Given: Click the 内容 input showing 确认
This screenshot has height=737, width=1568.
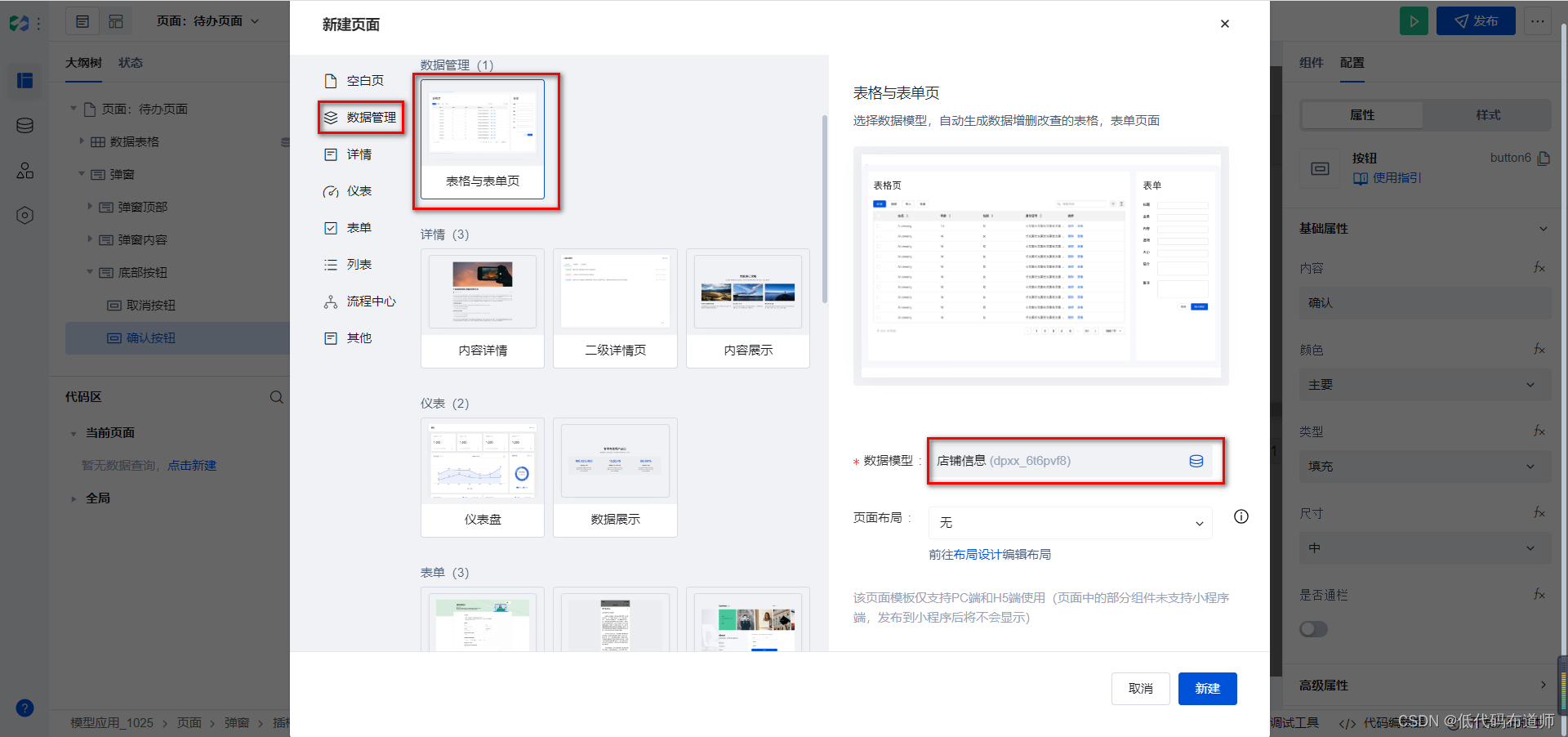Looking at the screenshot, I should tap(1425, 303).
